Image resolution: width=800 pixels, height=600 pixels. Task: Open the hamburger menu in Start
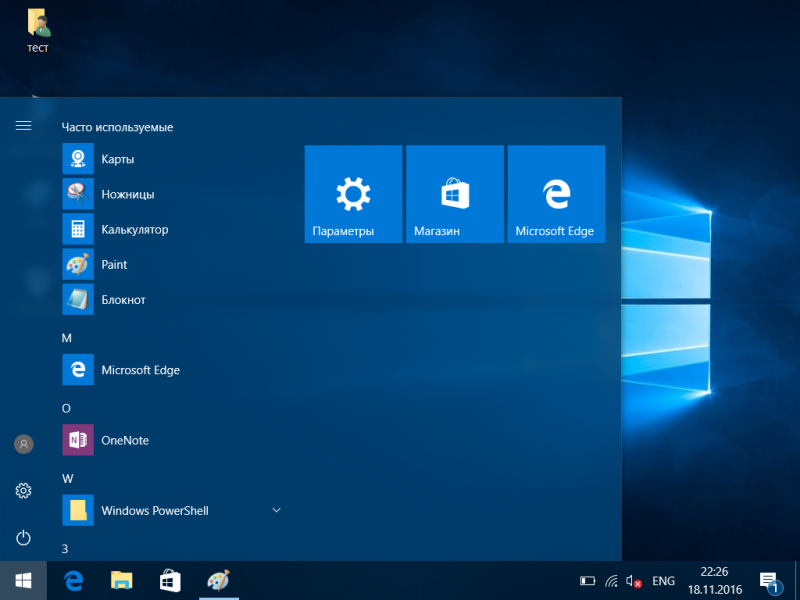point(23,126)
